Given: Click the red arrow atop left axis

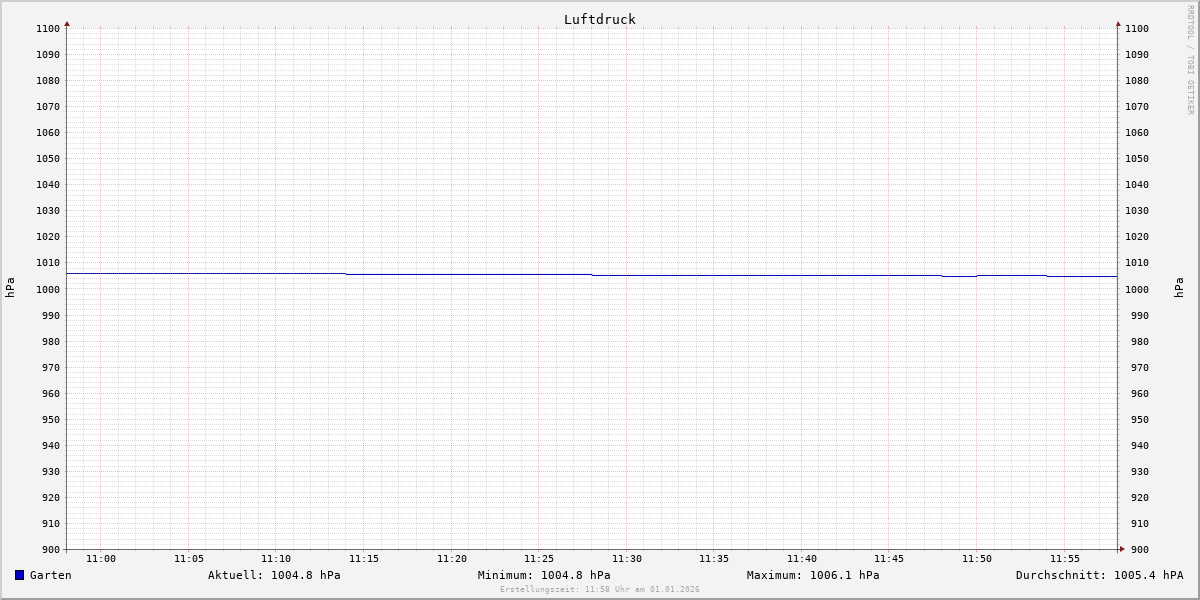Looking at the screenshot, I should (x=67, y=23).
